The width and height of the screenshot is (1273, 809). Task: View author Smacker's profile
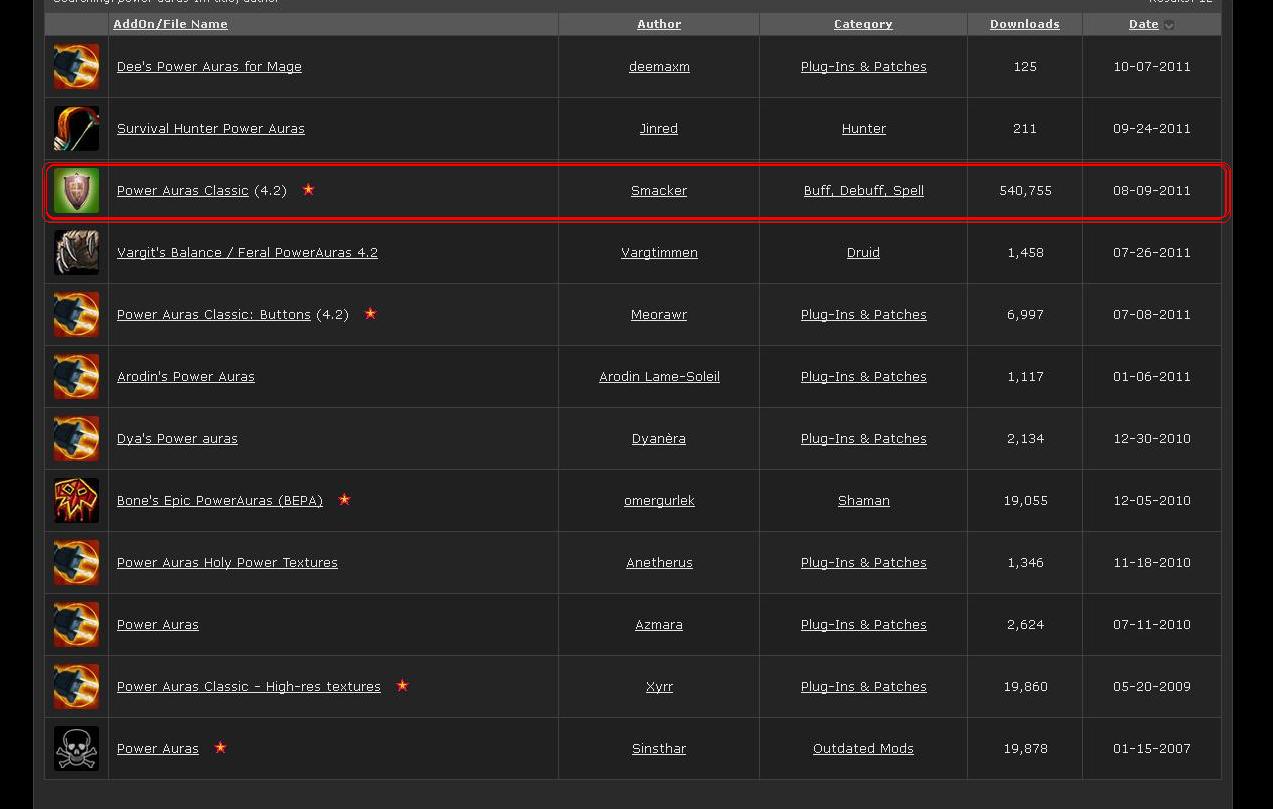coord(659,191)
